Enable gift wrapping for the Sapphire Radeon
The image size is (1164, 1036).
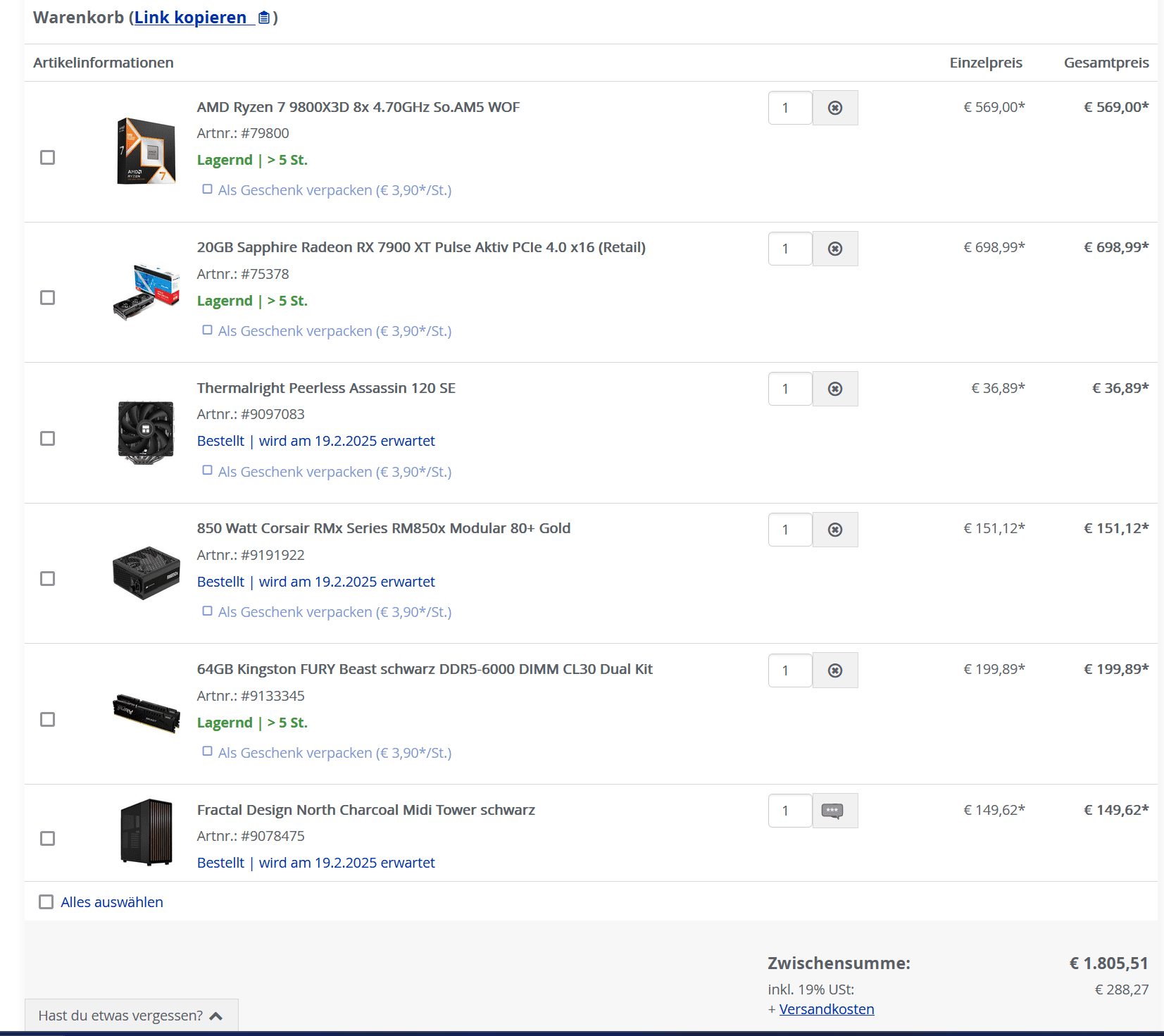coord(207,330)
